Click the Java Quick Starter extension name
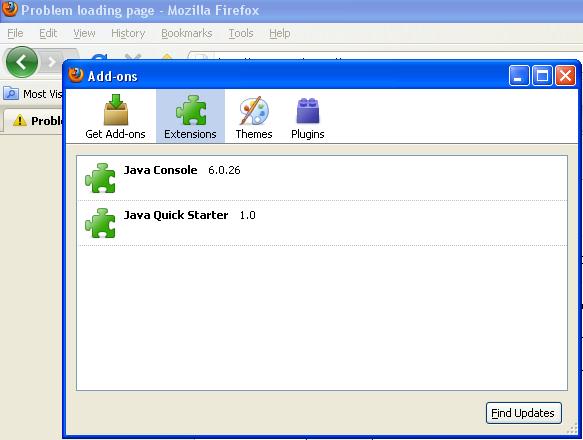 (x=176, y=215)
